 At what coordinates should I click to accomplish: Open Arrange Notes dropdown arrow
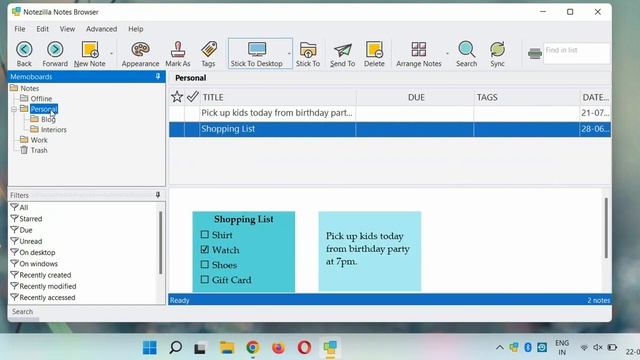point(447,53)
